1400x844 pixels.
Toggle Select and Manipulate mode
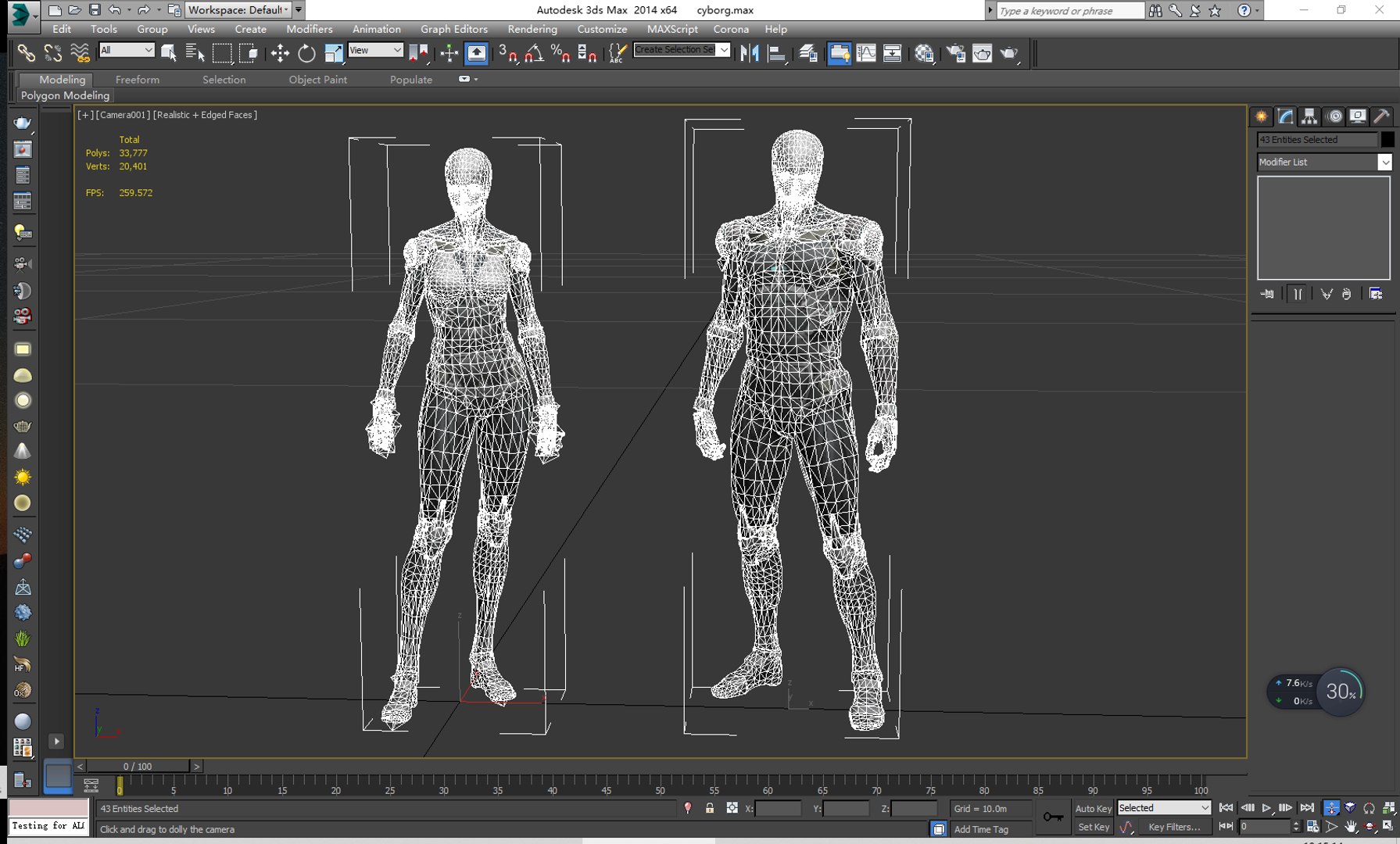pyautogui.click(x=449, y=53)
